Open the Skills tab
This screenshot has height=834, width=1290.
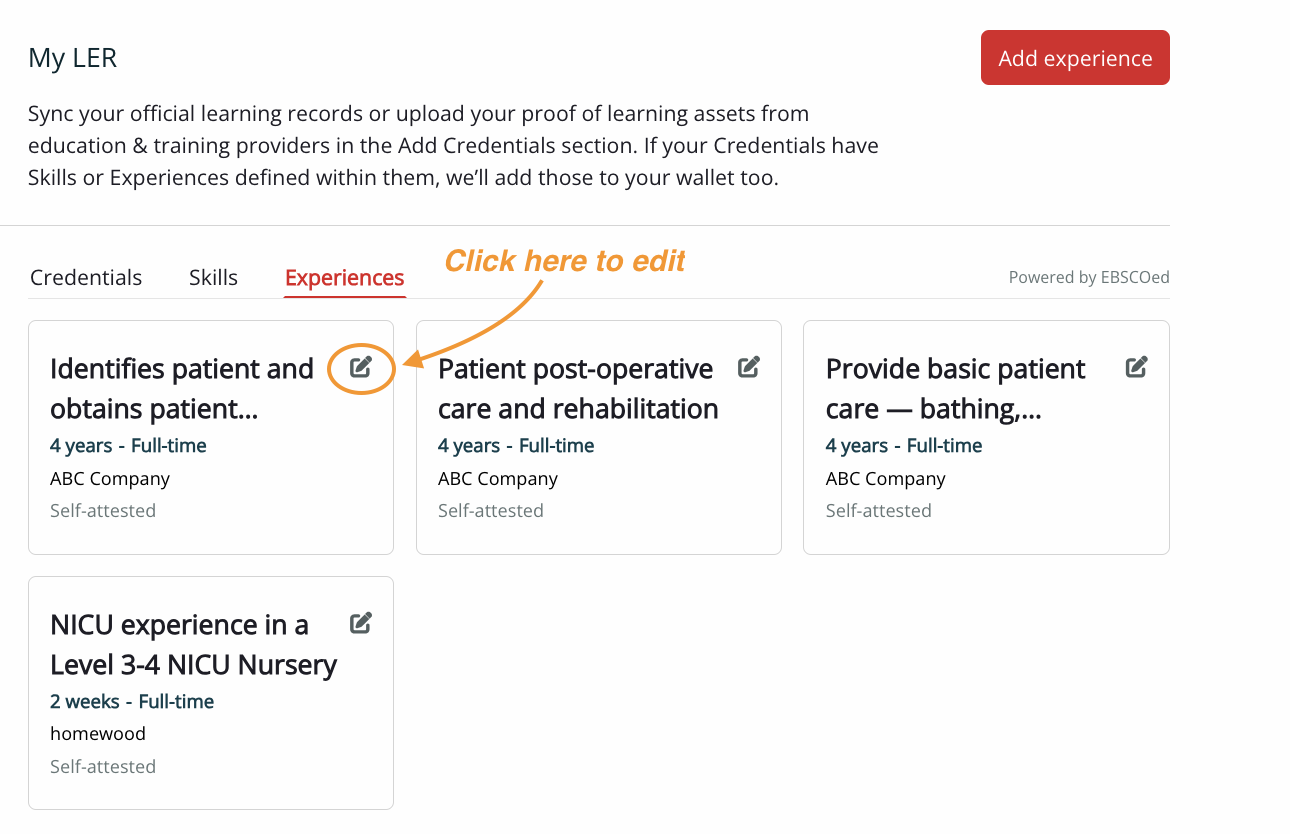(x=213, y=277)
